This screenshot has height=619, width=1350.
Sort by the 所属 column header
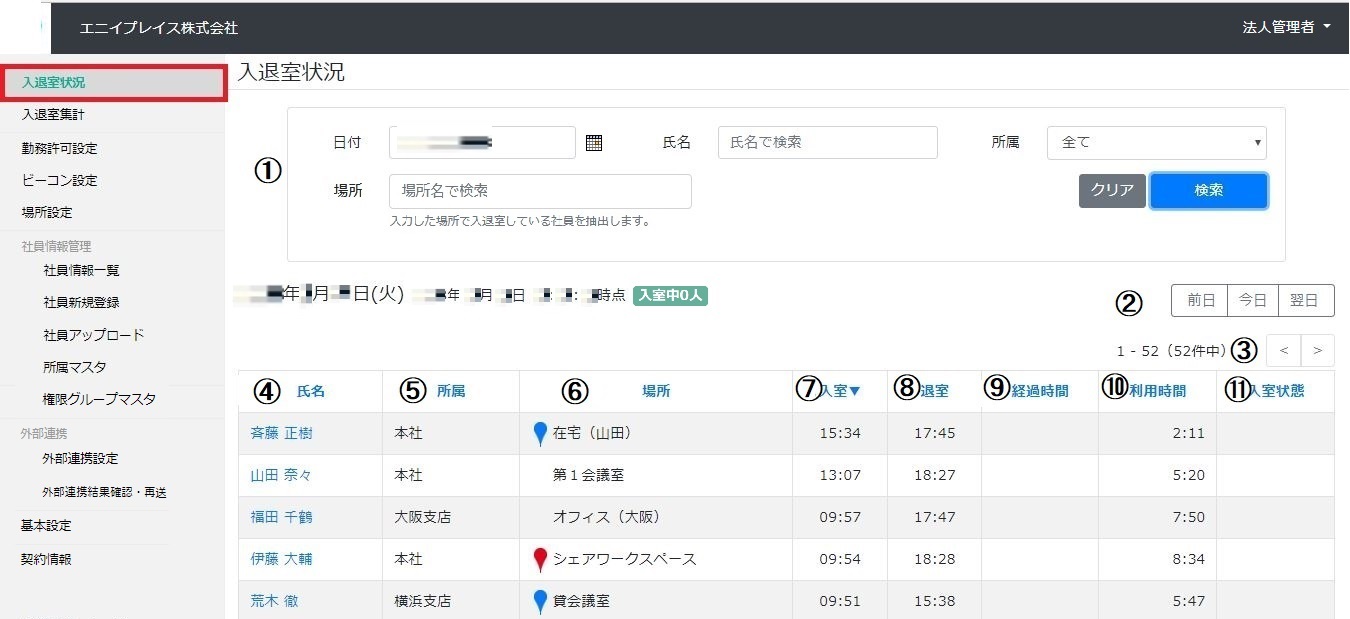pos(451,392)
